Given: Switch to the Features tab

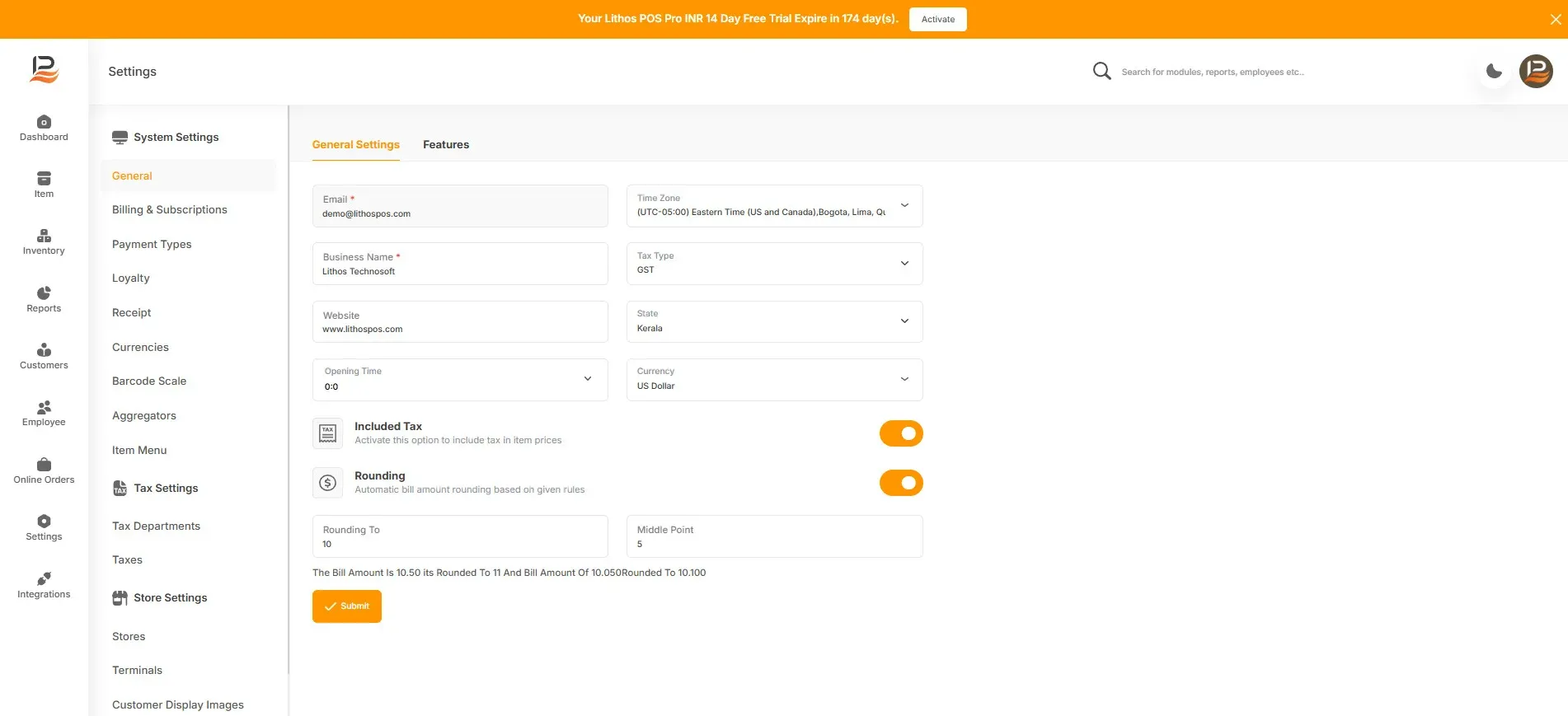Looking at the screenshot, I should (x=446, y=145).
